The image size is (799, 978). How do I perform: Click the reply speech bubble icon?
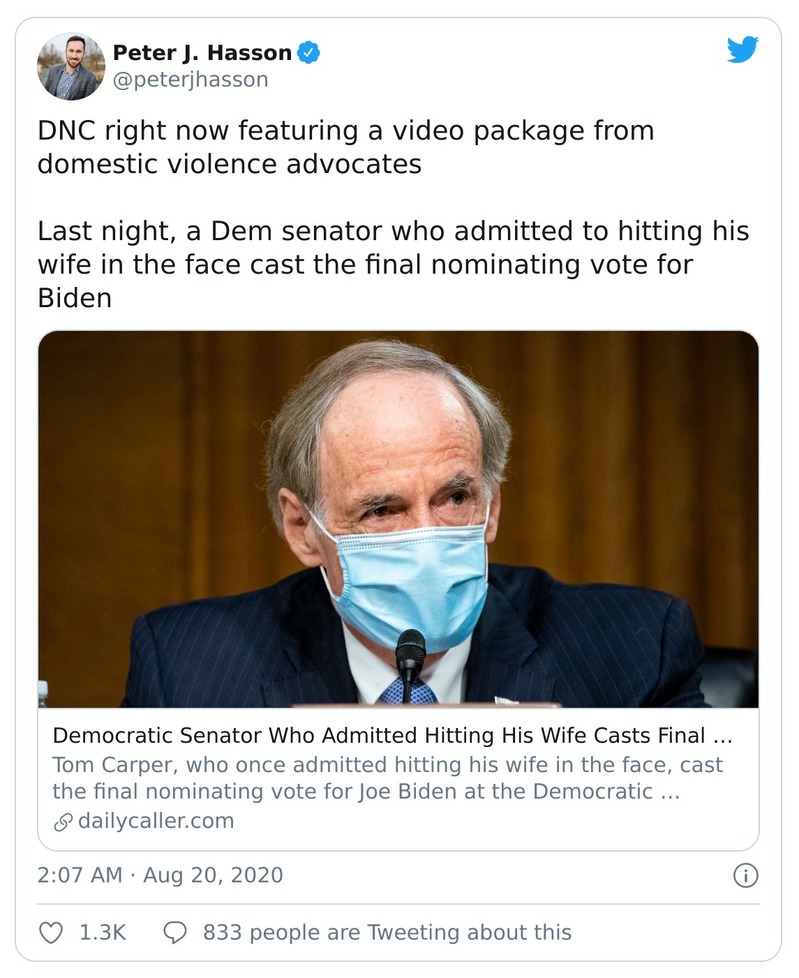pos(174,932)
